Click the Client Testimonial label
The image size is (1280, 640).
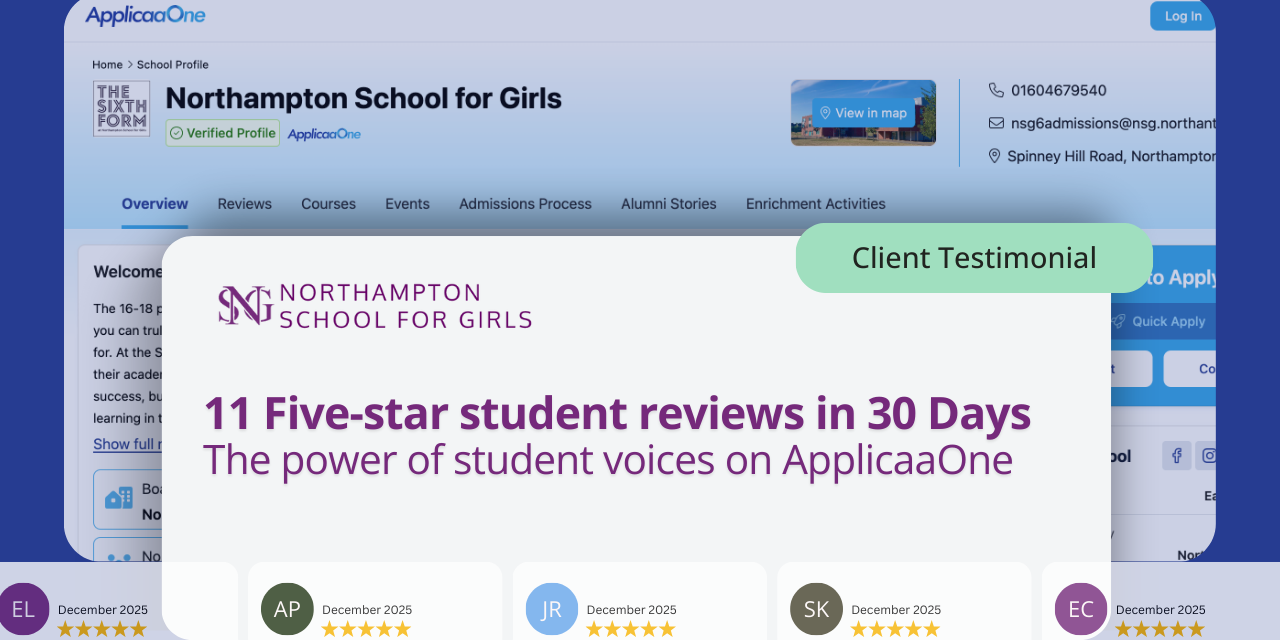point(973,258)
